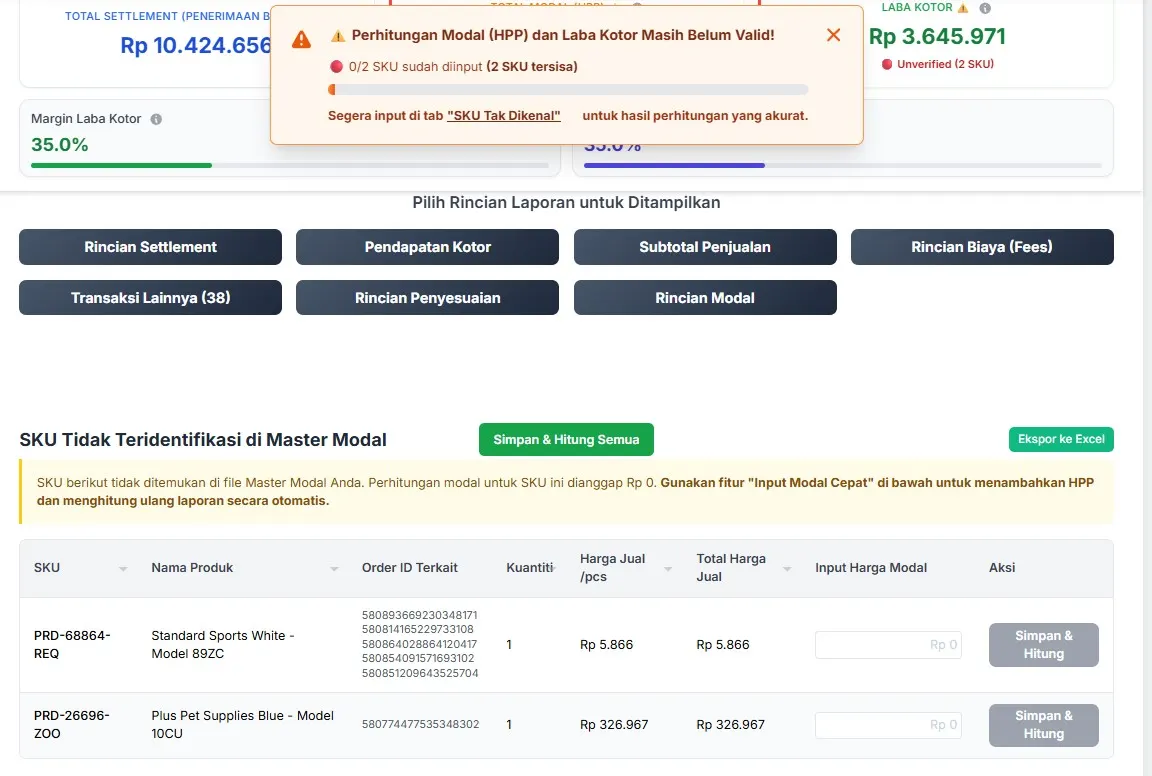The image size is (1152, 776).
Task: Click the info icon beside Margin Laba Kotor
Action: click(x=155, y=118)
